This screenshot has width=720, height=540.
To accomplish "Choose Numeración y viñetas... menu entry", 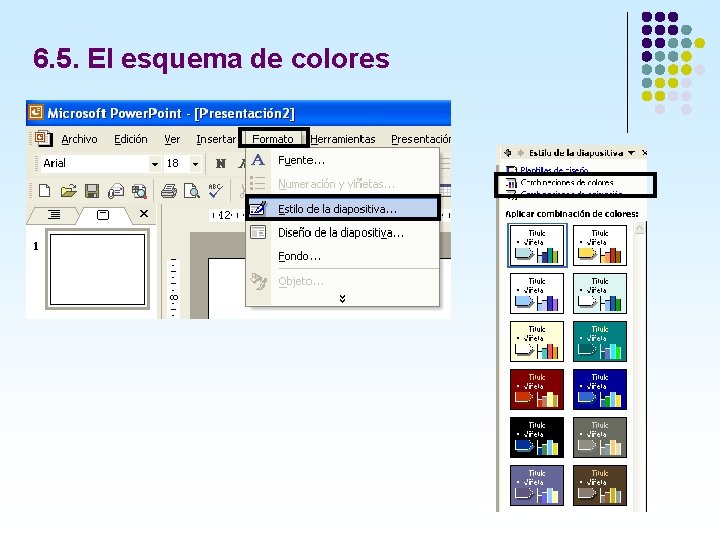I will tap(343, 184).
